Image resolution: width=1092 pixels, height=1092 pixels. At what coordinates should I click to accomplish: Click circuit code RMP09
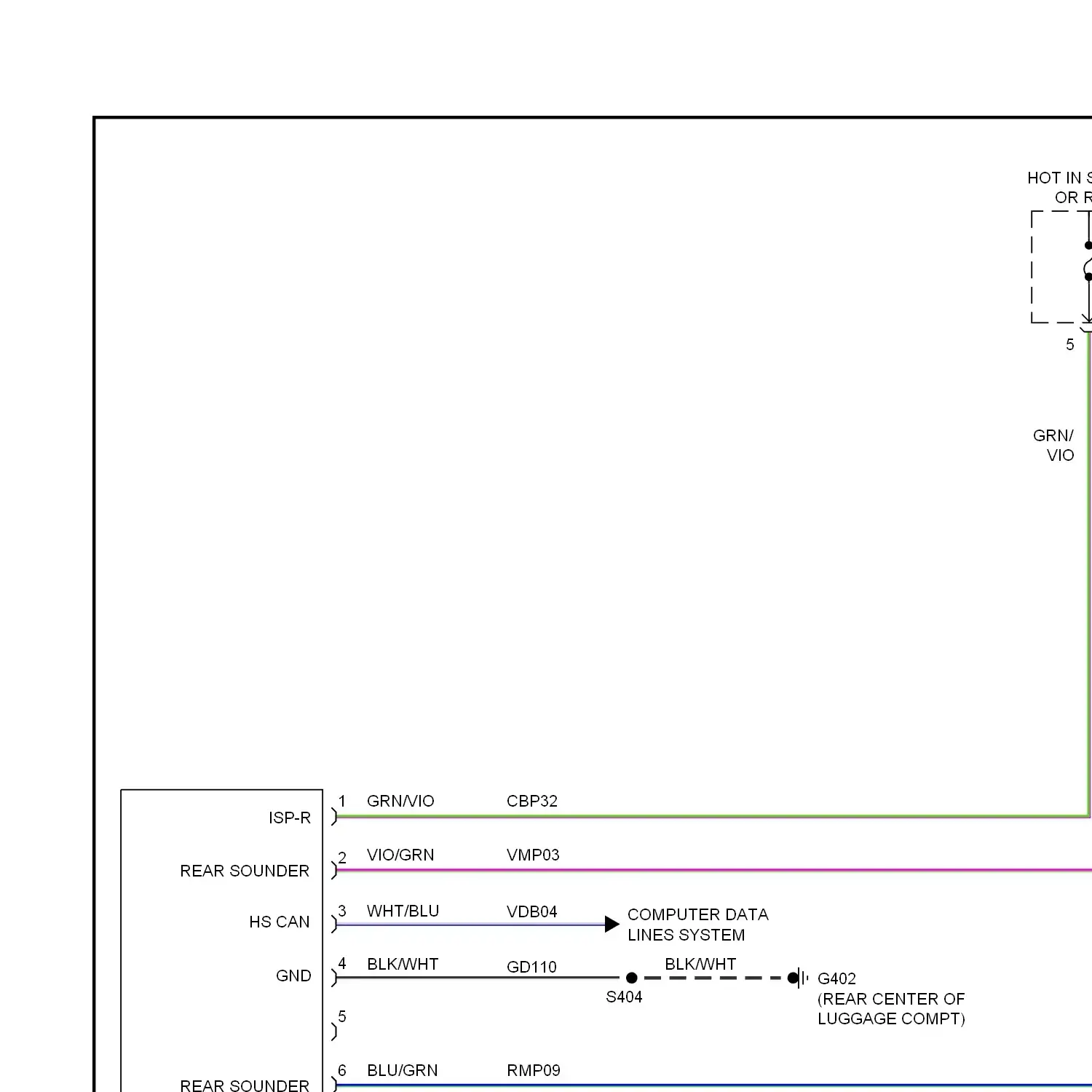[534, 1070]
